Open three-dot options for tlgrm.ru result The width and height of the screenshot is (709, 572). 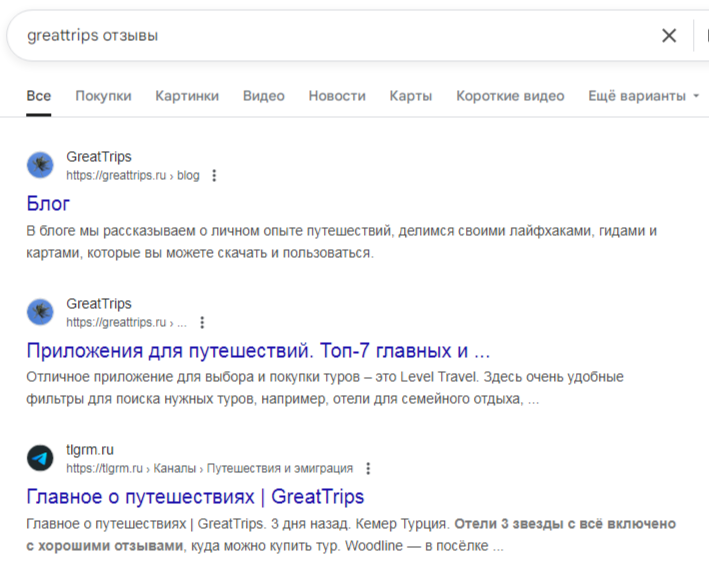point(368,468)
